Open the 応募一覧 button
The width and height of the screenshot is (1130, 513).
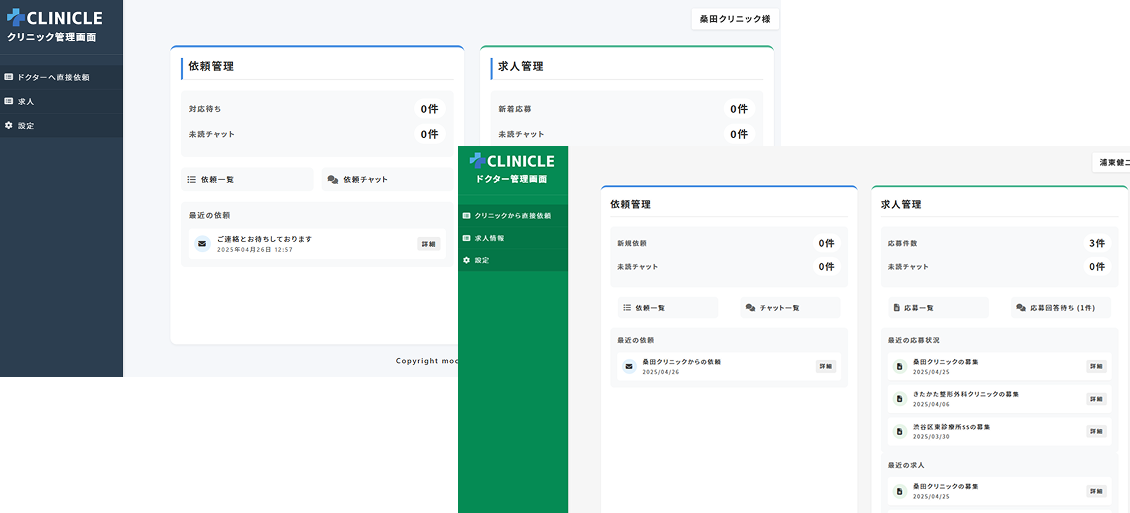[938, 308]
